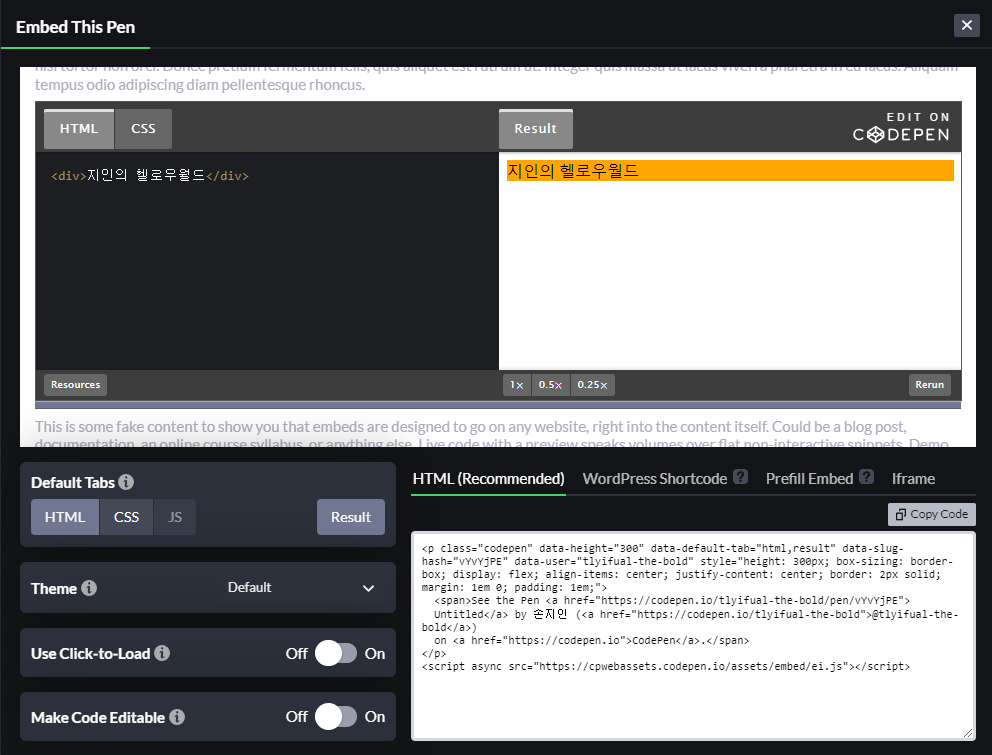Viewport: 992px width, 755px height.
Task: Click the WordPress Shortcode help icon
Action: 740,477
